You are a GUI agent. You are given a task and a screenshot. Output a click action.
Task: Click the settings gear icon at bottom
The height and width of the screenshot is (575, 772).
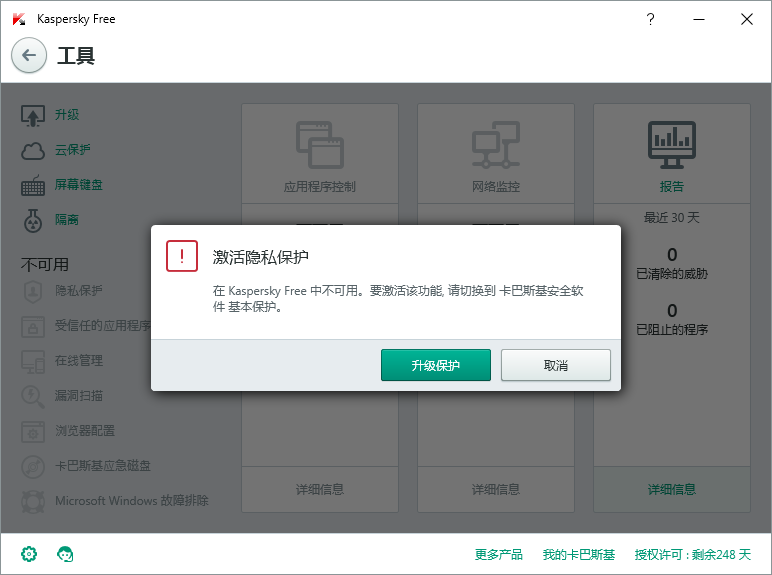[x=29, y=554]
